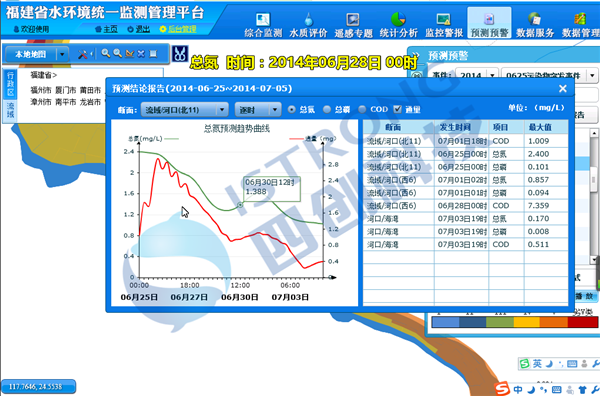Open the 水质评价 water drop icon
This screenshot has height=396, width=600.
click(308, 19)
